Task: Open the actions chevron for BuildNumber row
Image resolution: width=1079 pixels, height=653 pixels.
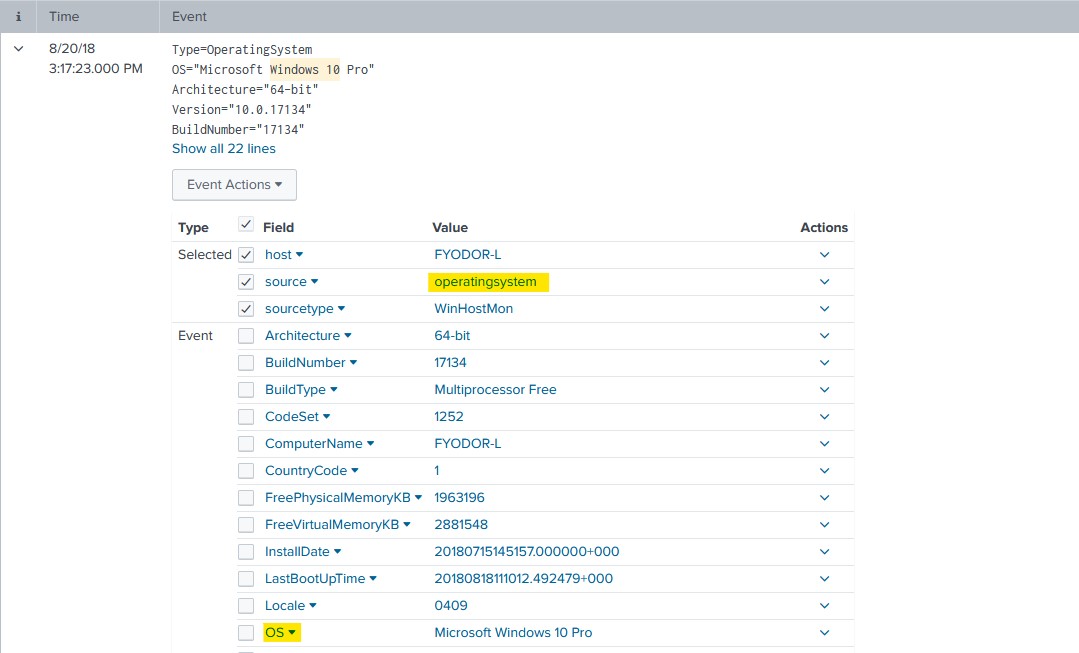Action: click(824, 363)
